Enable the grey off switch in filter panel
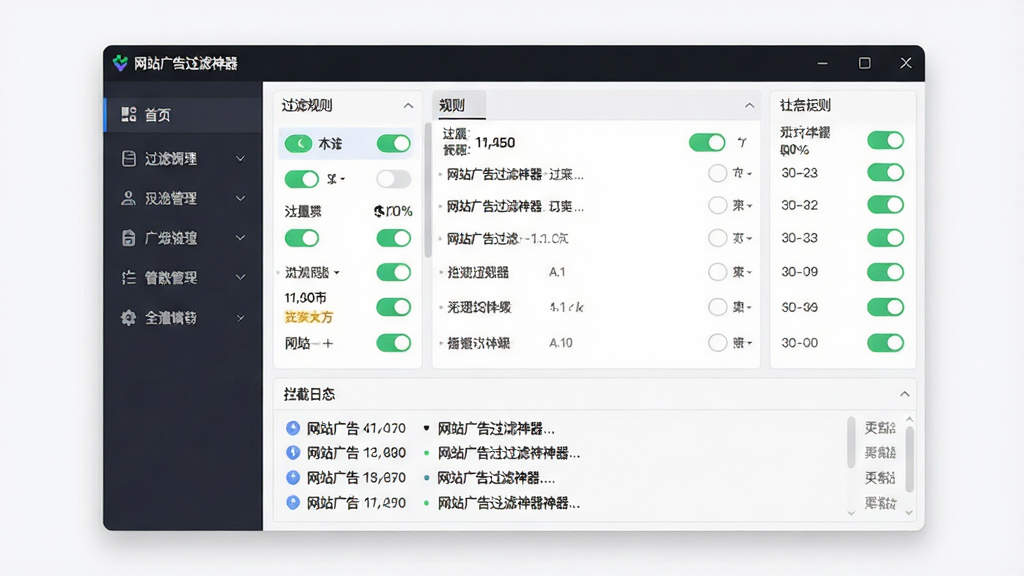Screen dimensions: 1024x576 [x=394, y=179]
